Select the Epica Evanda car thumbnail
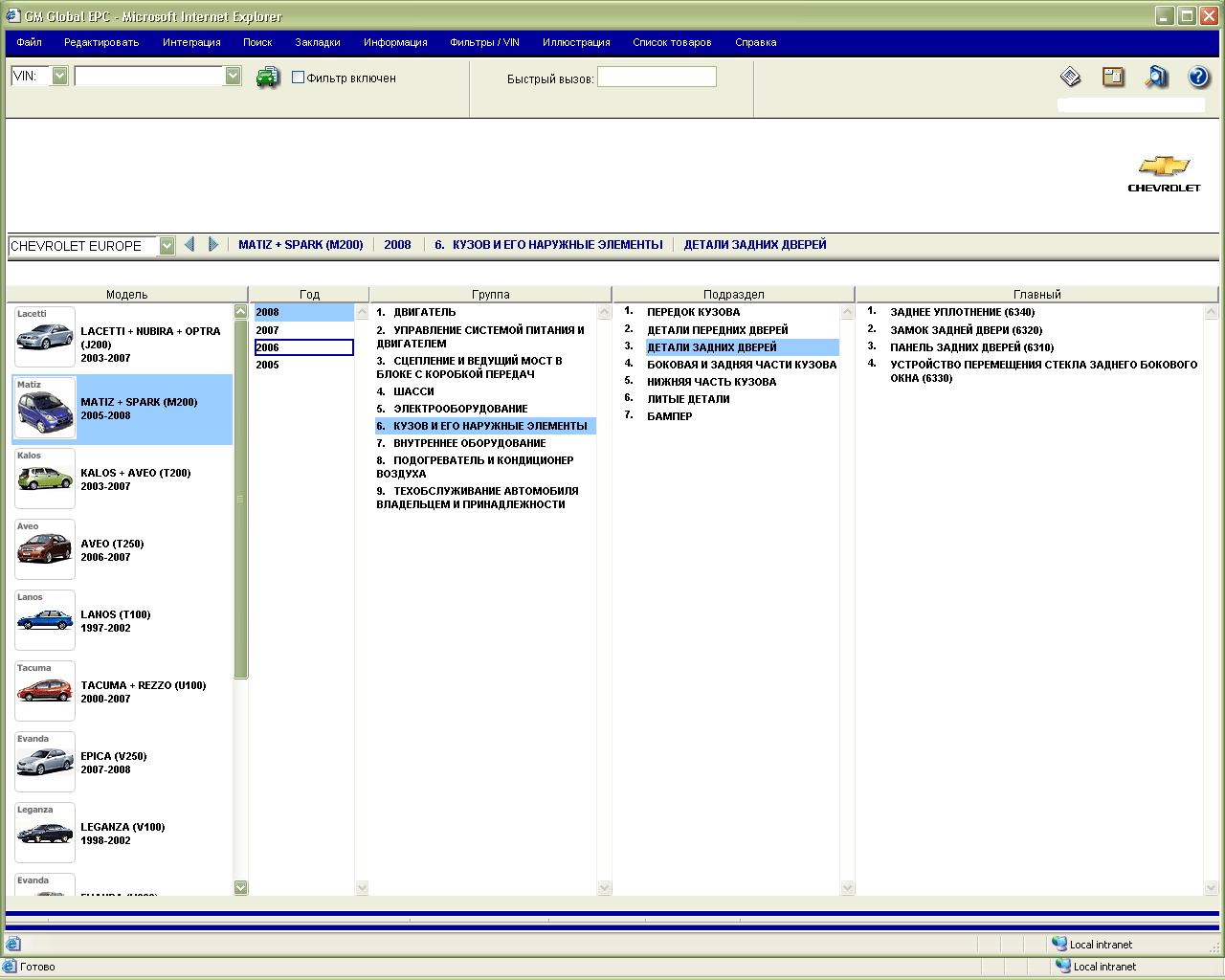The image size is (1225, 980). click(x=45, y=762)
